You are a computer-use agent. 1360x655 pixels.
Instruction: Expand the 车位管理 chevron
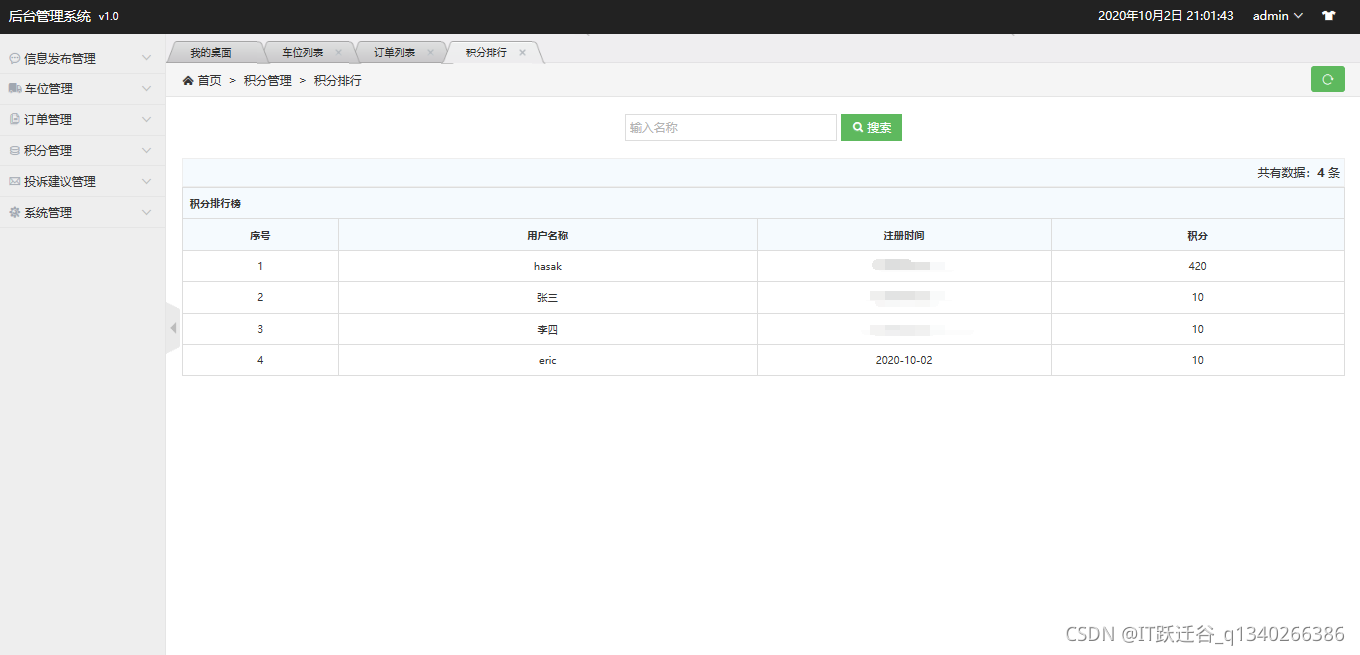[x=147, y=89]
